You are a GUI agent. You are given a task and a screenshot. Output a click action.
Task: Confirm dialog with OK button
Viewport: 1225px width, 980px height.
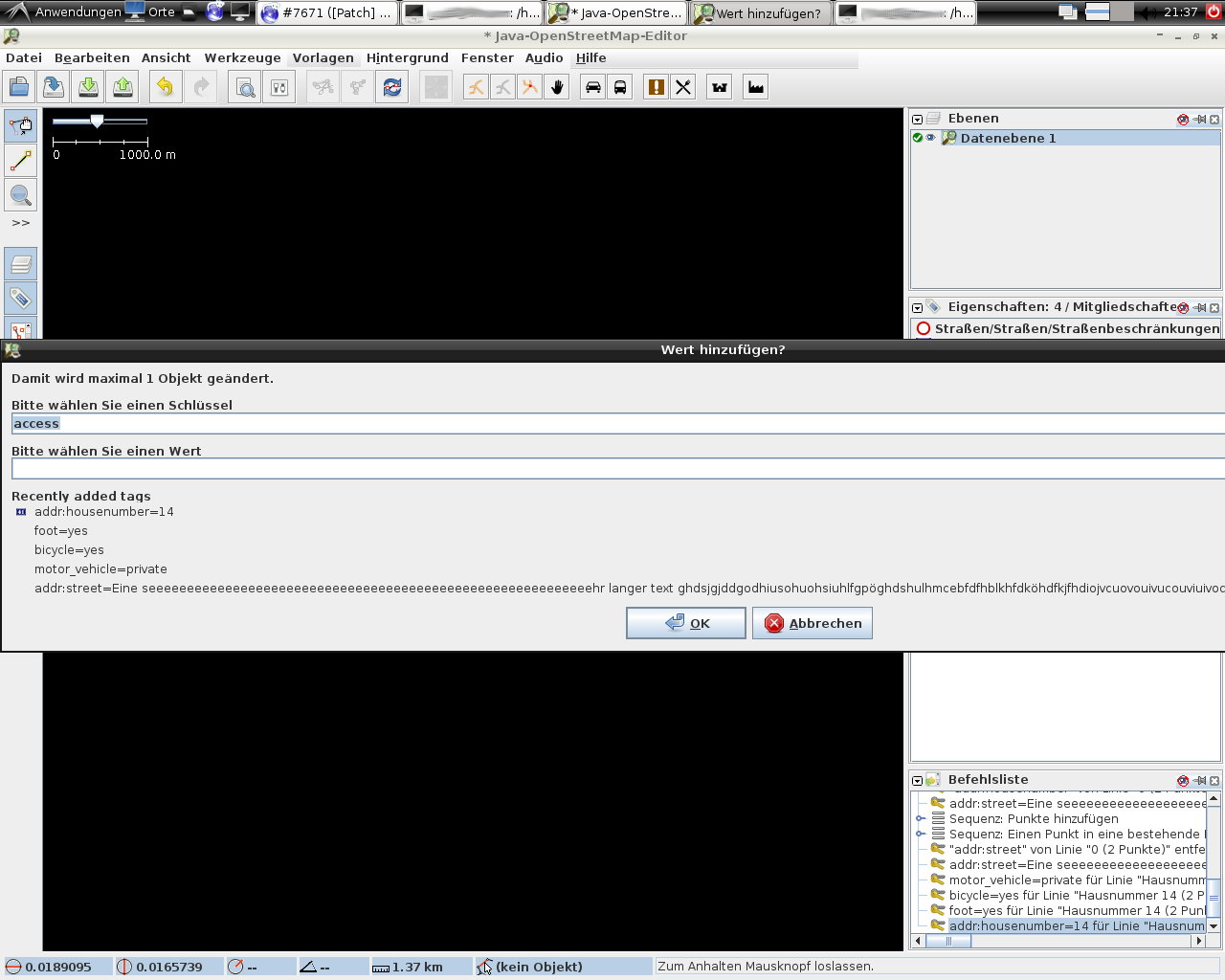click(x=686, y=623)
